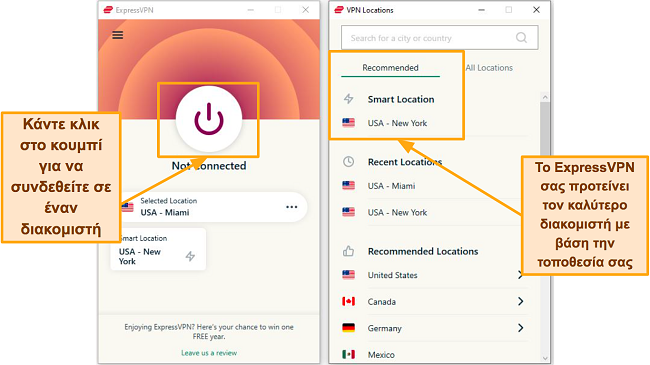This screenshot has height=365, width=650.
Task: Click the clock icon beside Recent Locations
Action: (x=349, y=161)
